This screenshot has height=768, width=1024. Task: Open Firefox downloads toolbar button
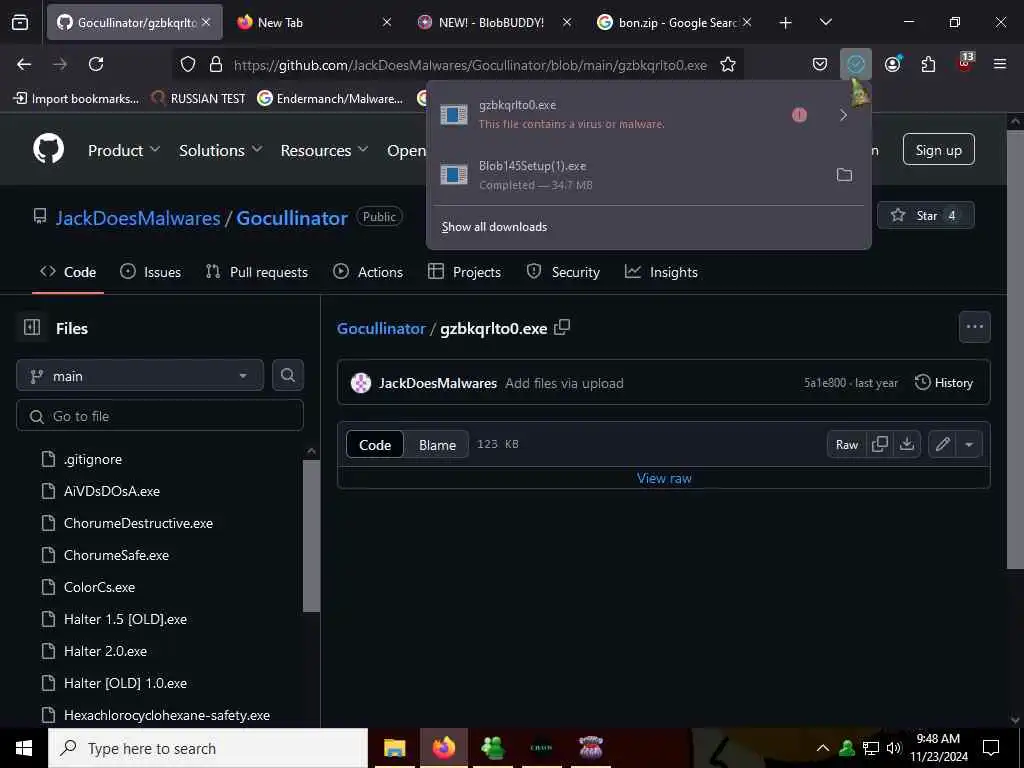coord(856,64)
